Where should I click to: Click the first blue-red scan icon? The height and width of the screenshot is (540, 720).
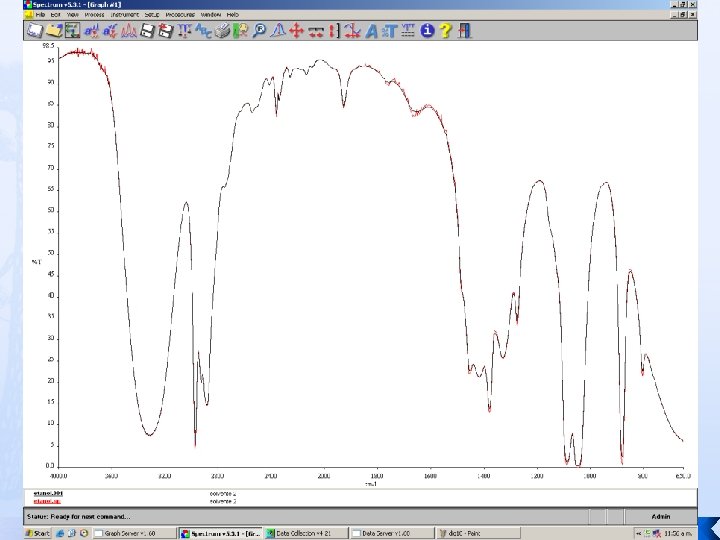pos(91,31)
